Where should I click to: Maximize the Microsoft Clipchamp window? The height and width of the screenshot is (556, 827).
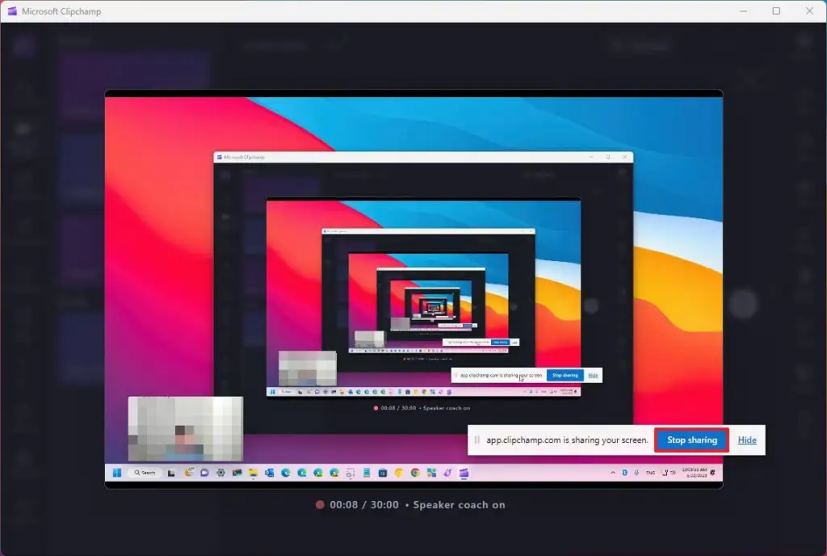coord(776,11)
